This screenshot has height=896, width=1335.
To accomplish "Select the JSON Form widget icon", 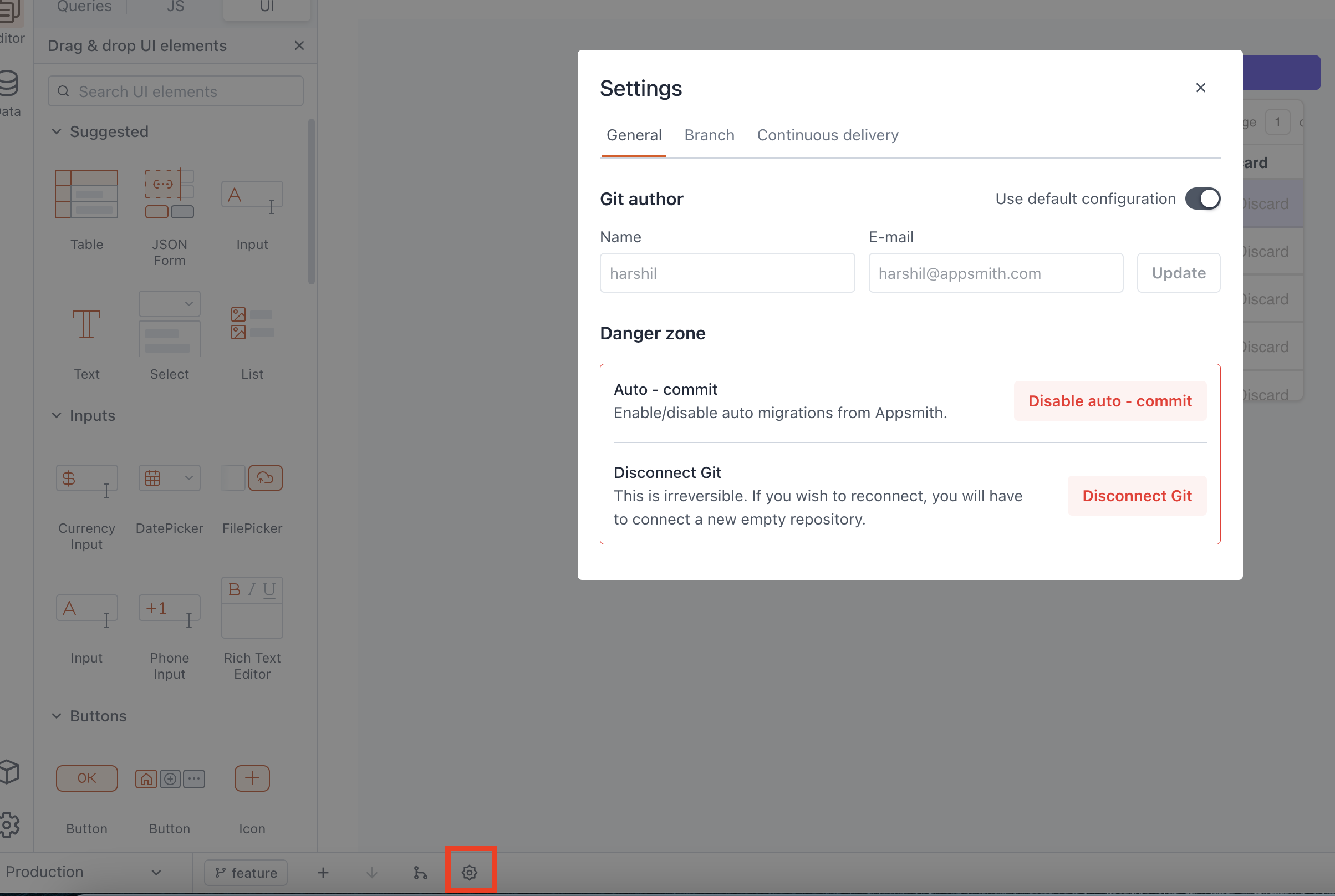I will pyautogui.click(x=169, y=194).
